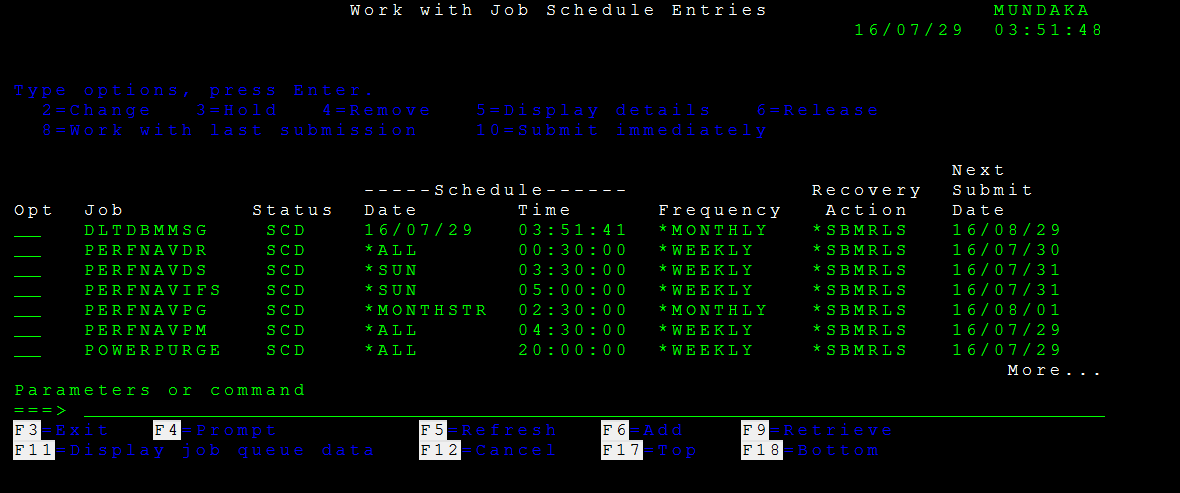Click the POWERPURGE job name

click(152, 351)
